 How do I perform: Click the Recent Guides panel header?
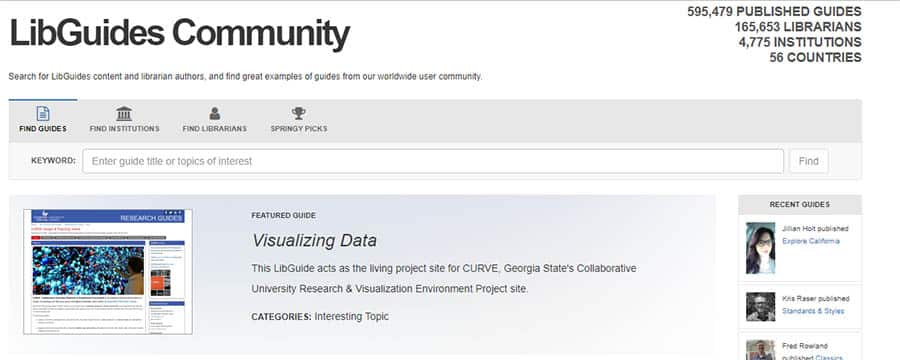pyautogui.click(x=800, y=204)
